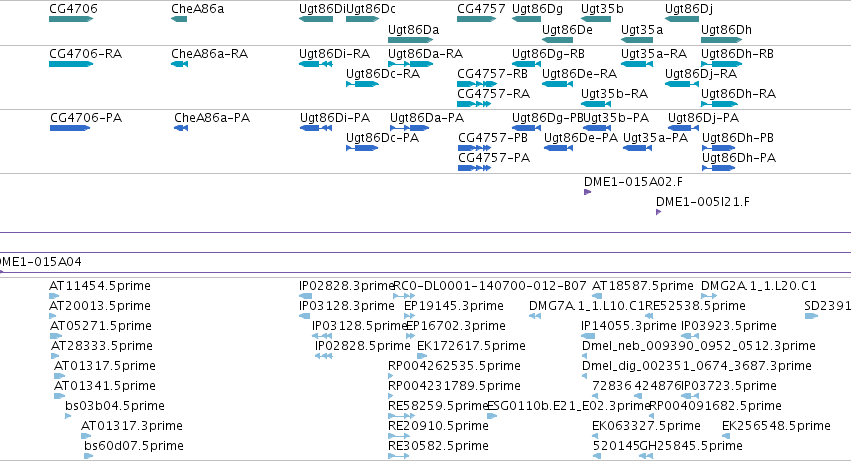Image resolution: width=851 pixels, height=461 pixels.
Task: Click EST AT01341.5prime
Action: (60, 396)
